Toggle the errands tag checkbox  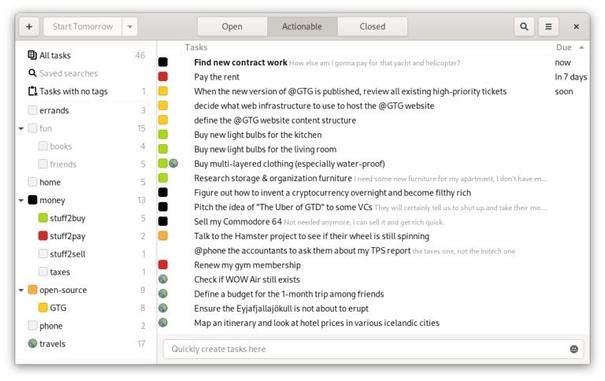pyautogui.click(x=32, y=110)
